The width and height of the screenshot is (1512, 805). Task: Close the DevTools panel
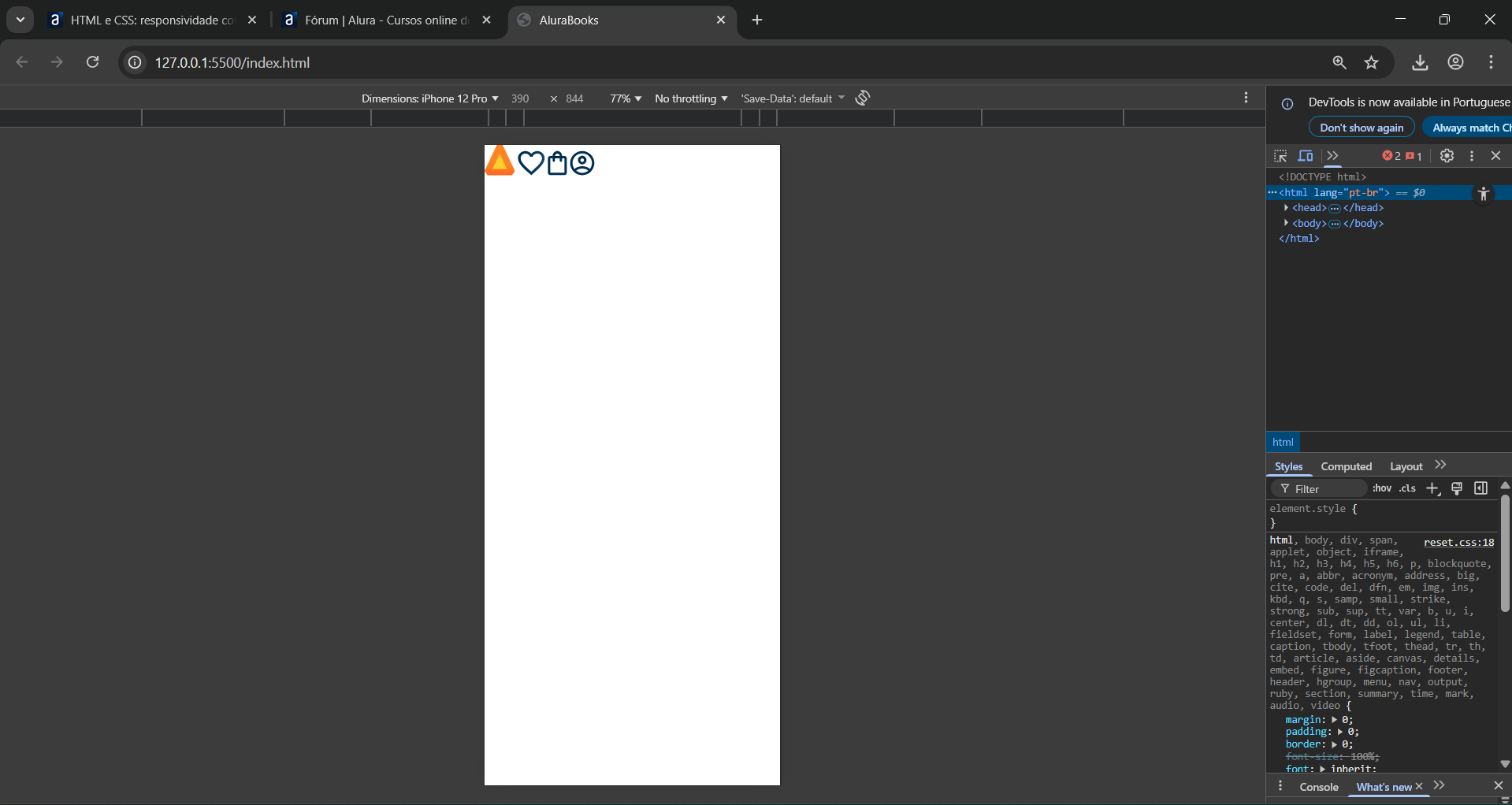(x=1495, y=156)
